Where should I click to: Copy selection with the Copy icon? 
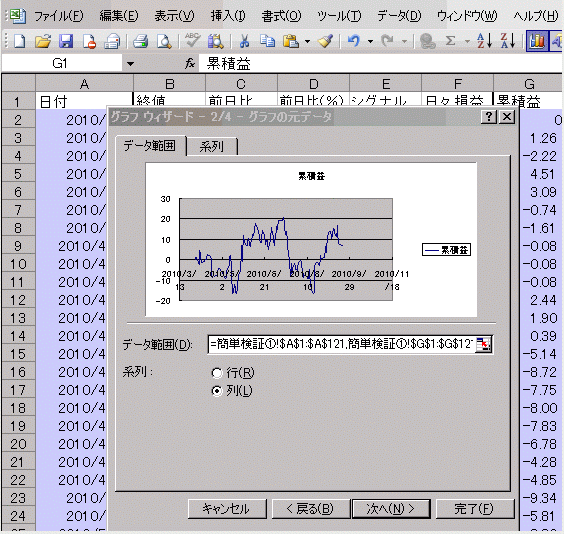click(267, 41)
